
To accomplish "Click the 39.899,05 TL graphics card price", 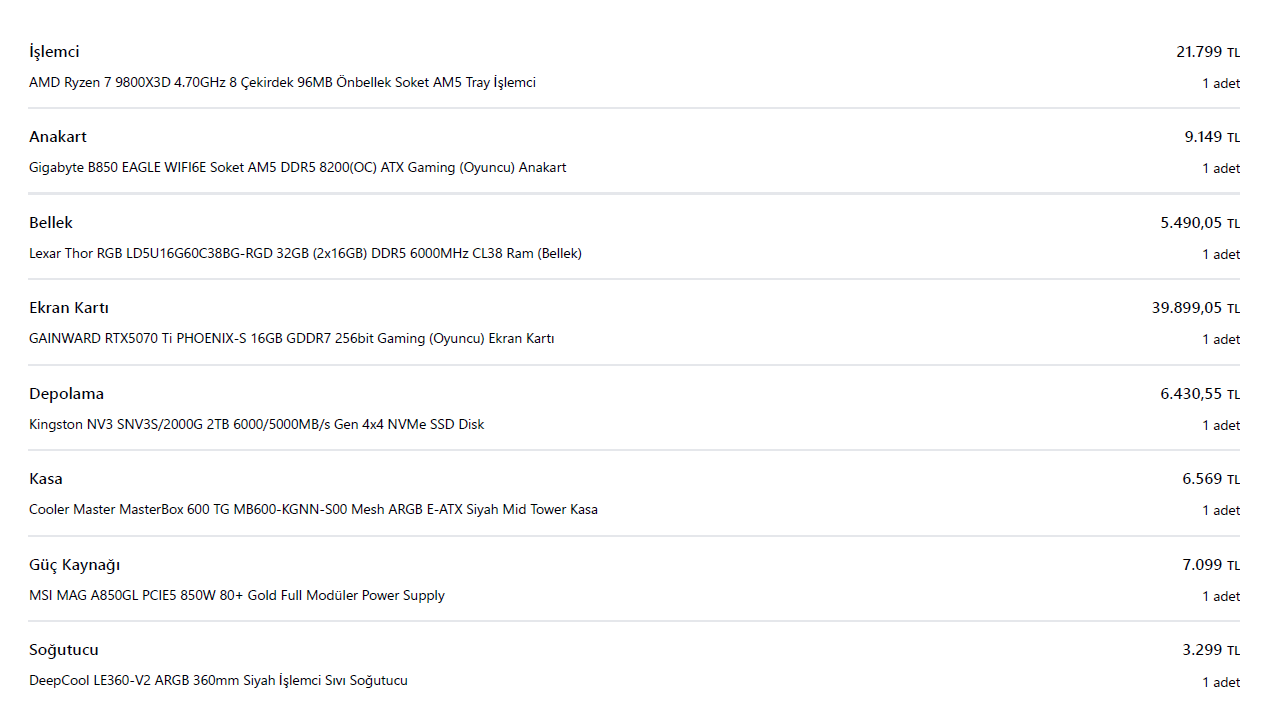I will (1196, 308).
